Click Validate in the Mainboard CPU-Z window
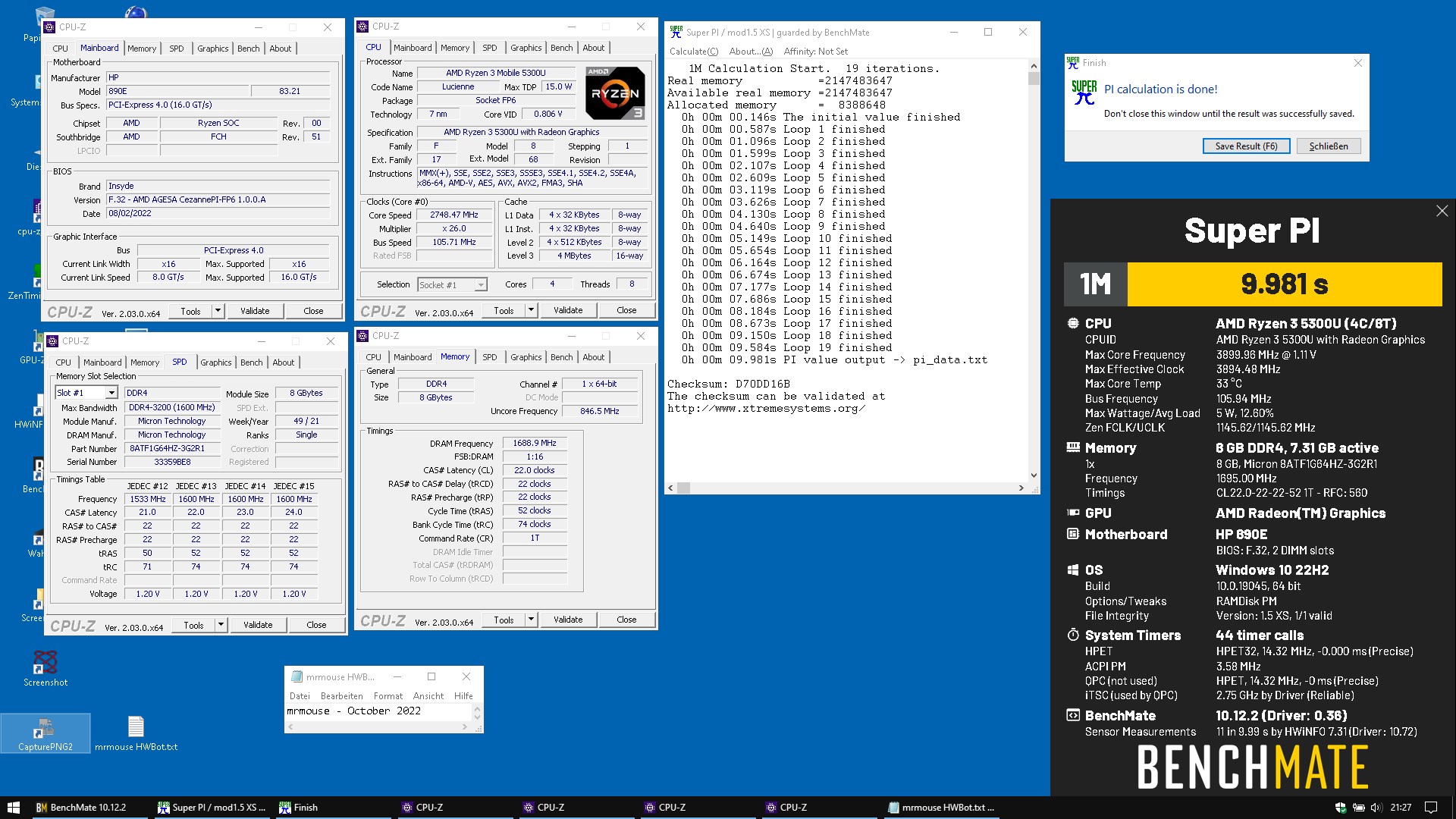Image resolution: width=1456 pixels, height=819 pixels. pyautogui.click(x=255, y=311)
